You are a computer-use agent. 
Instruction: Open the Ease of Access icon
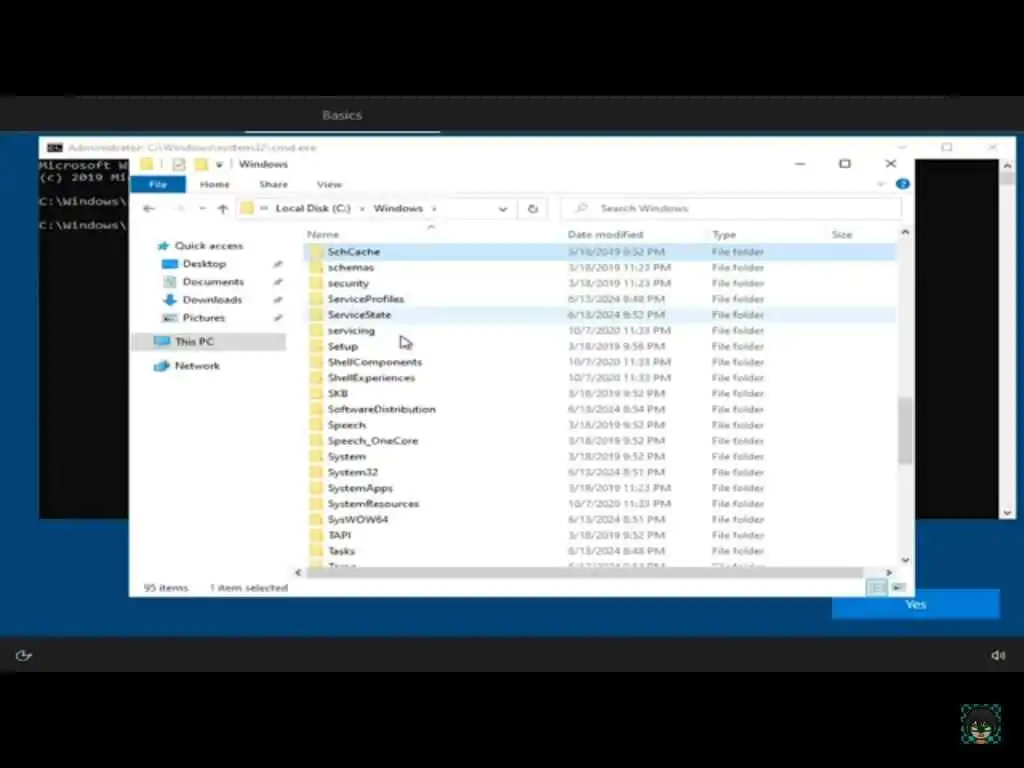coord(24,655)
